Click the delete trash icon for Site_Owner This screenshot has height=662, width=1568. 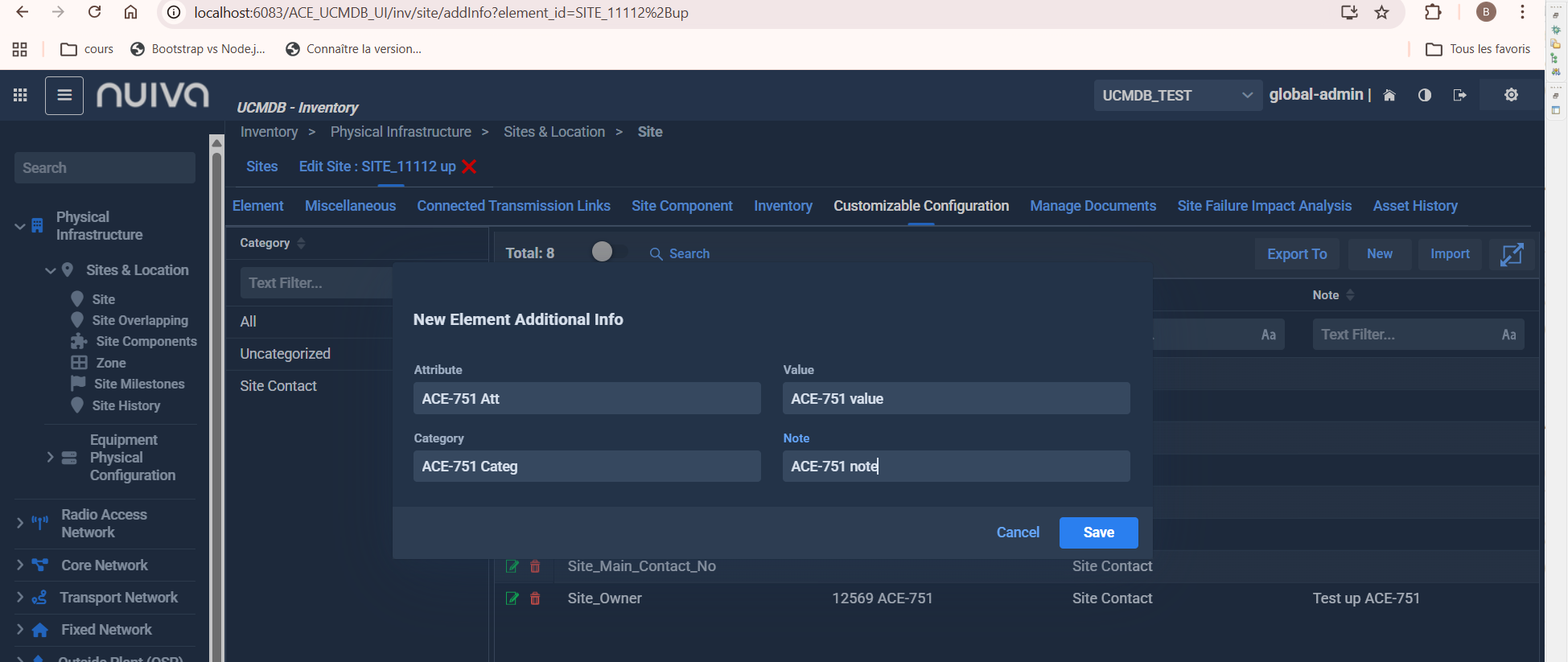[x=535, y=598]
